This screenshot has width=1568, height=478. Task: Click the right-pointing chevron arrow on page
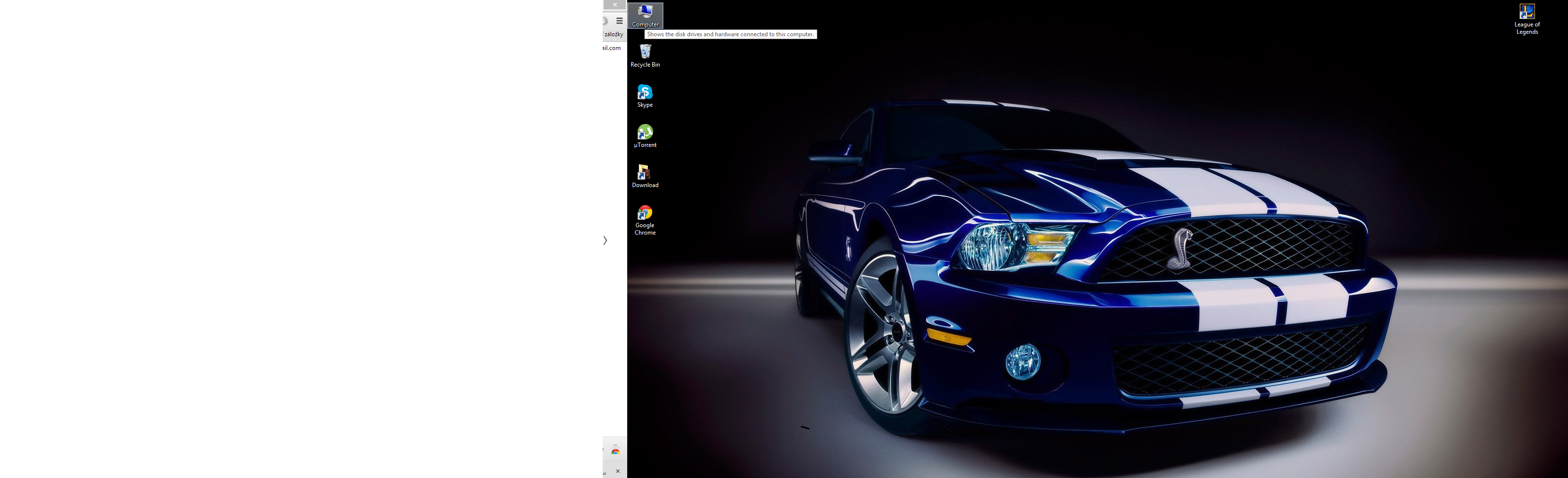[605, 240]
